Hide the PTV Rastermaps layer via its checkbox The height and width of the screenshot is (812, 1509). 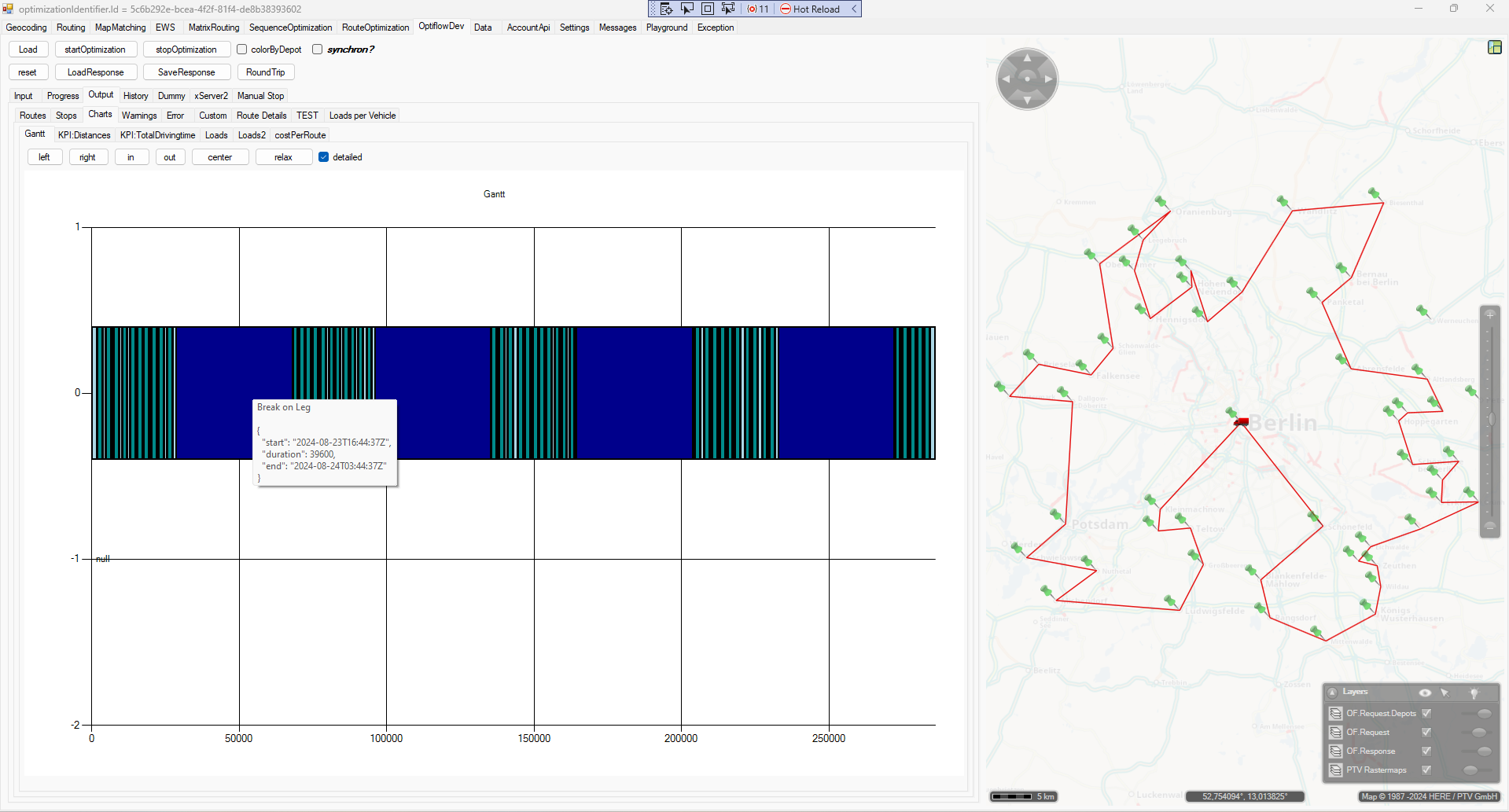tap(1426, 770)
